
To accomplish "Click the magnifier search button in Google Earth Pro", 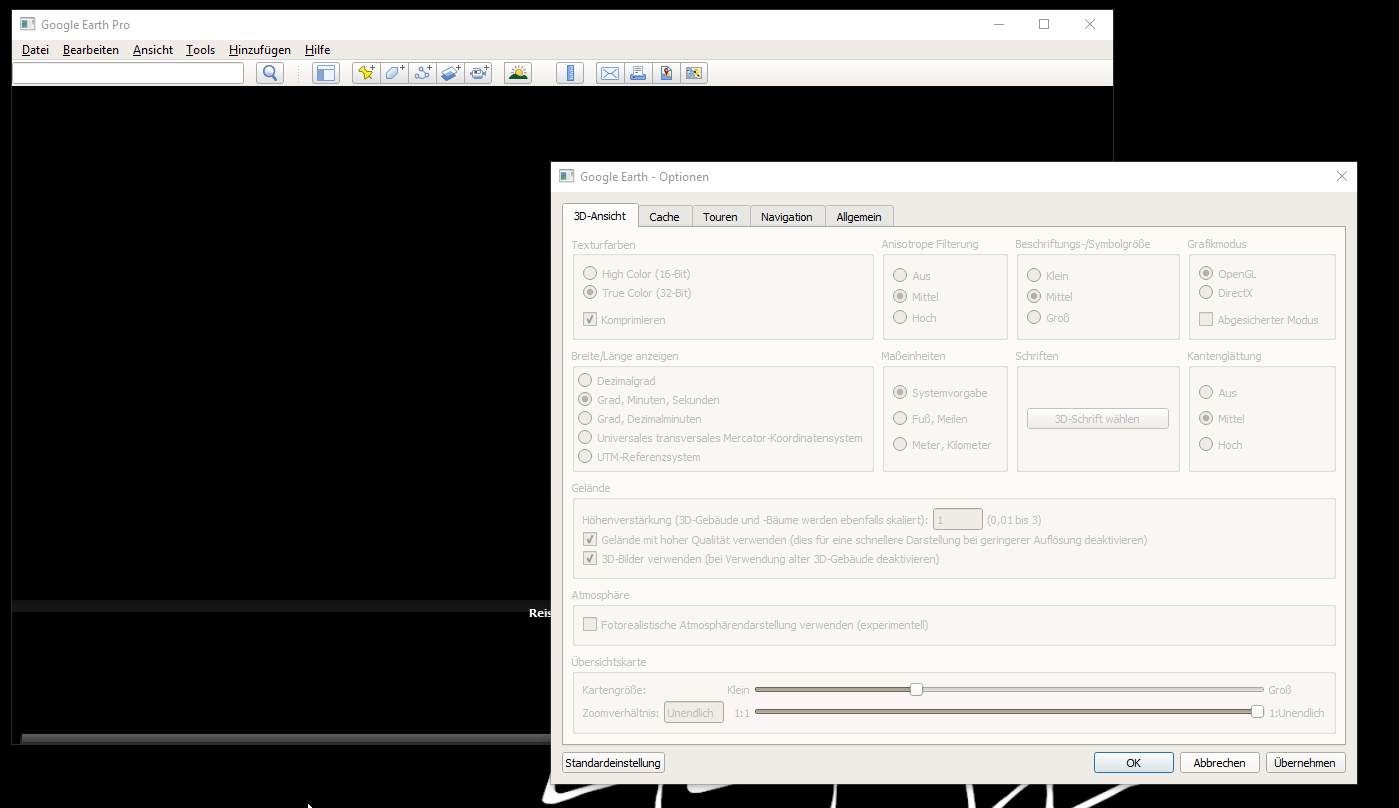I will pyautogui.click(x=270, y=73).
